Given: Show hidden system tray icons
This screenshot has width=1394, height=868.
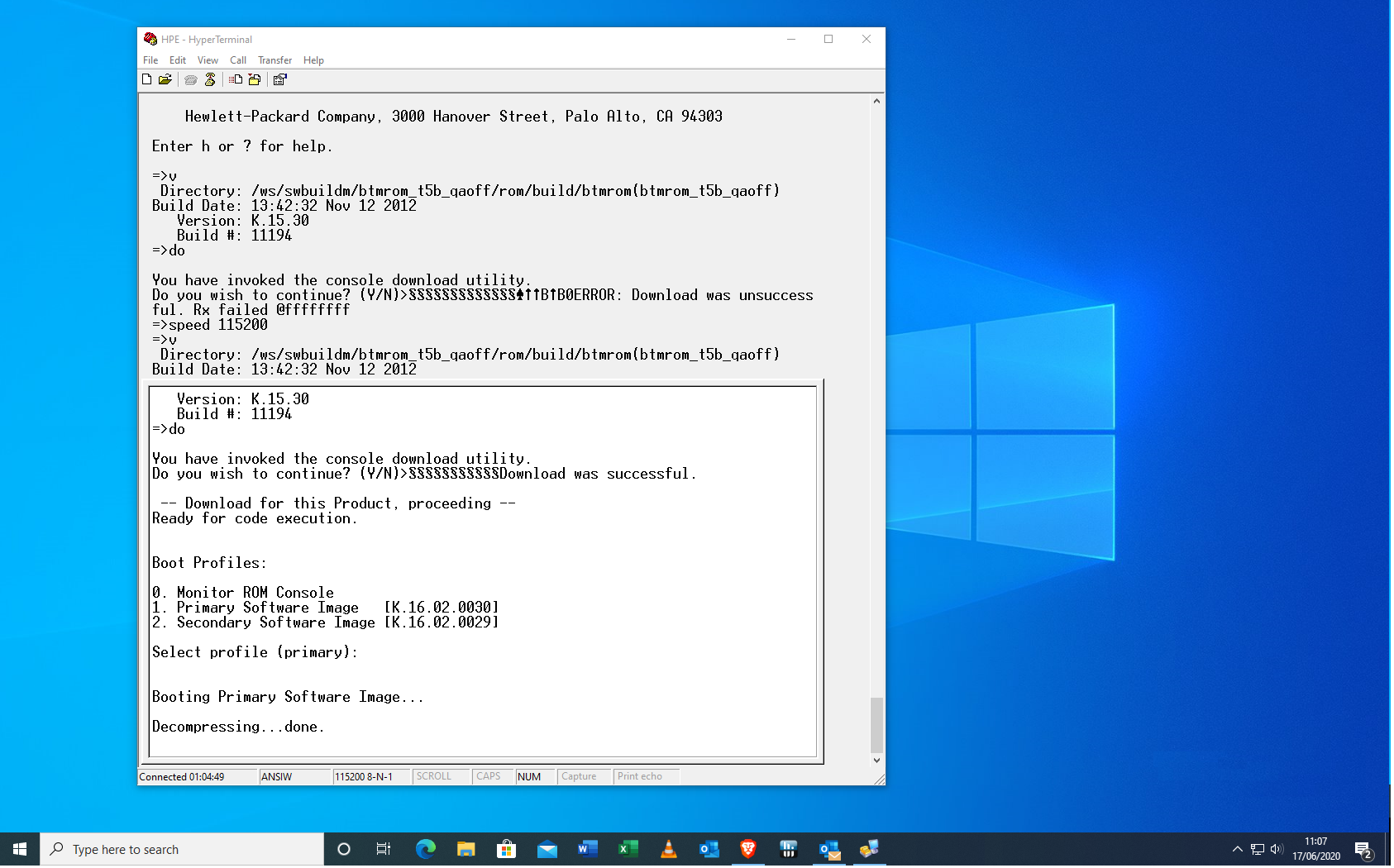Looking at the screenshot, I should click(x=1237, y=849).
